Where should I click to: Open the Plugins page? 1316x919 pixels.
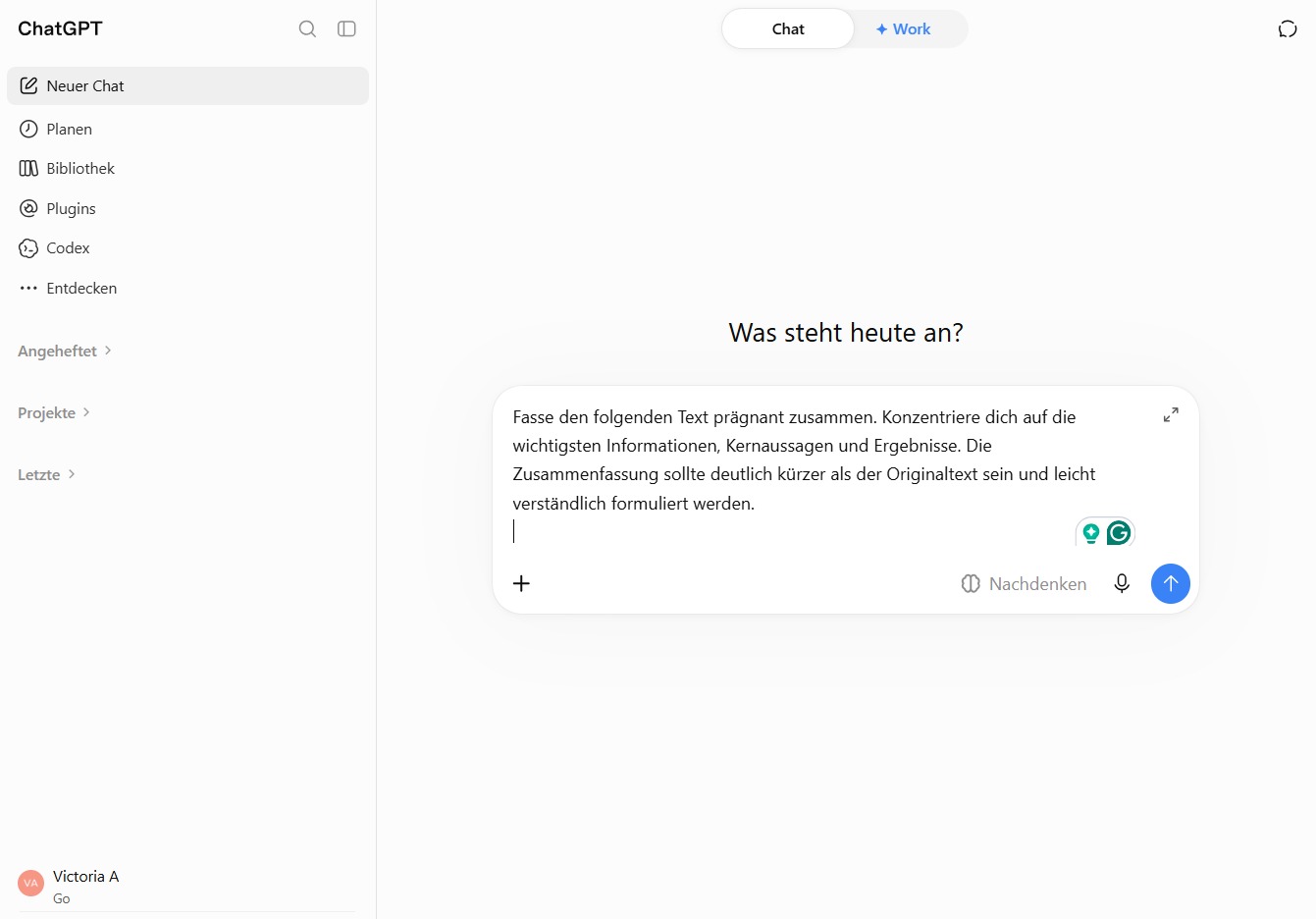pyautogui.click(x=187, y=208)
